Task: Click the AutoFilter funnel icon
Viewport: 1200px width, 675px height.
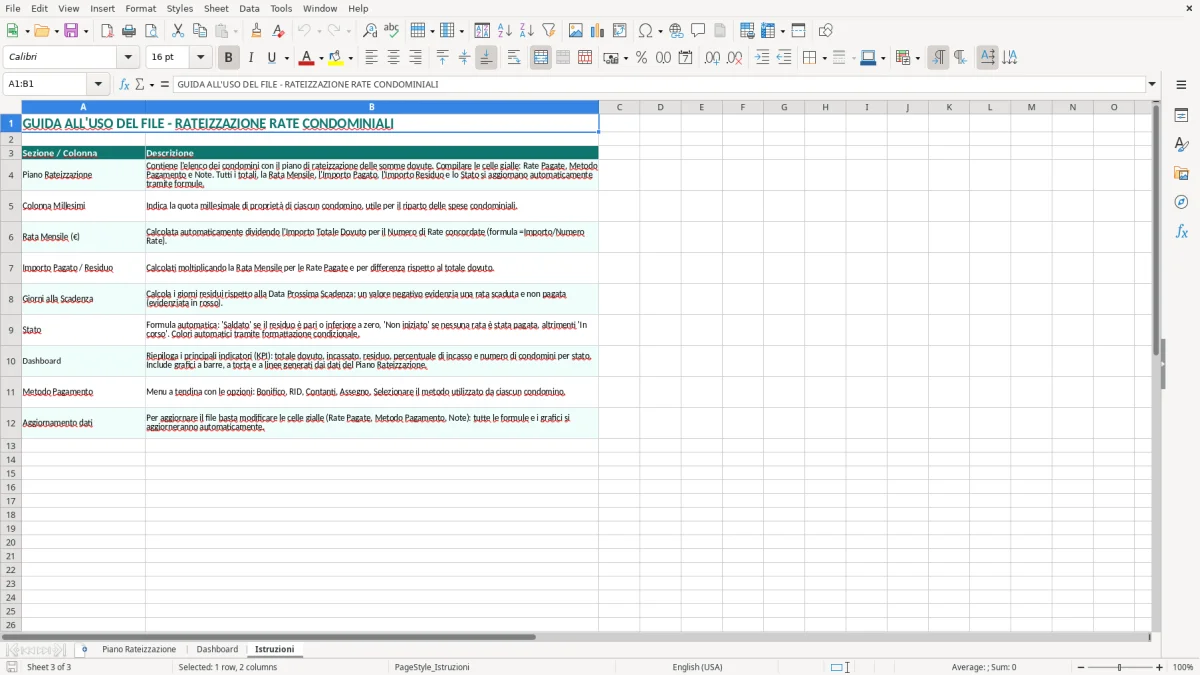Action: (x=549, y=31)
